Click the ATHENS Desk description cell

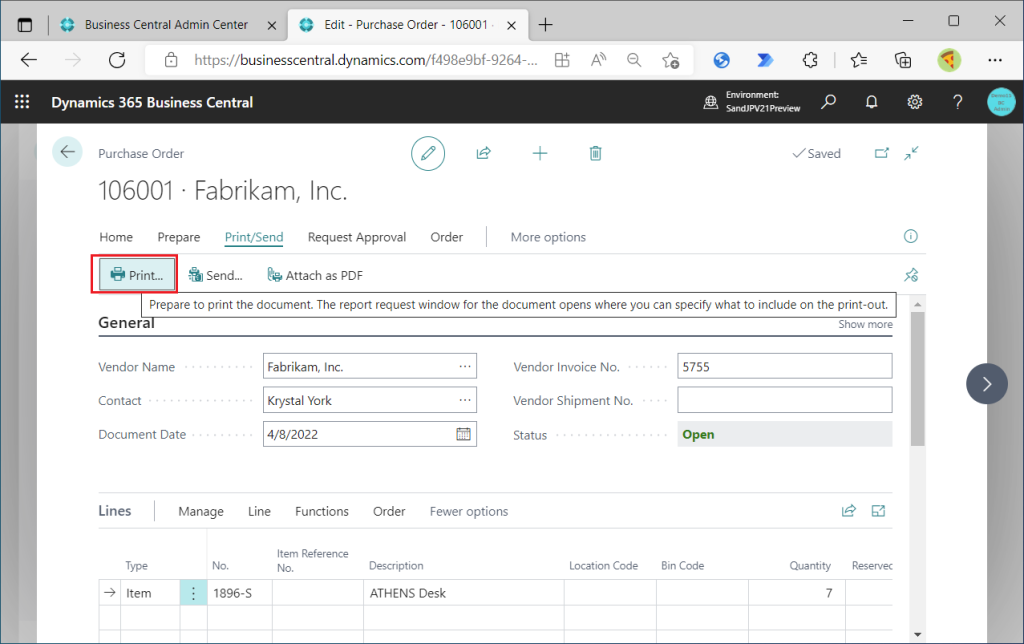coord(463,593)
